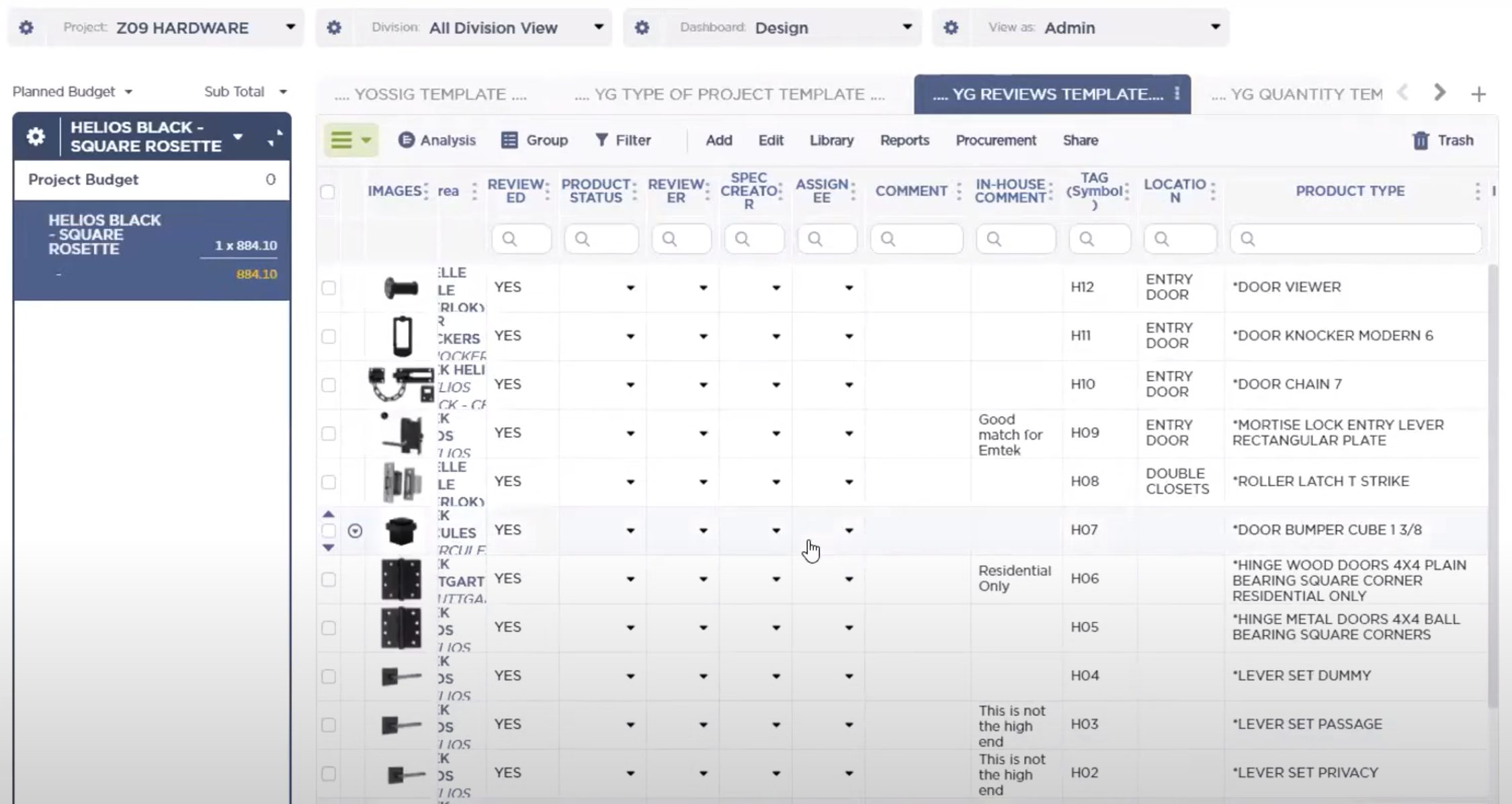Click the Share icon in toolbar

tap(1079, 140)
